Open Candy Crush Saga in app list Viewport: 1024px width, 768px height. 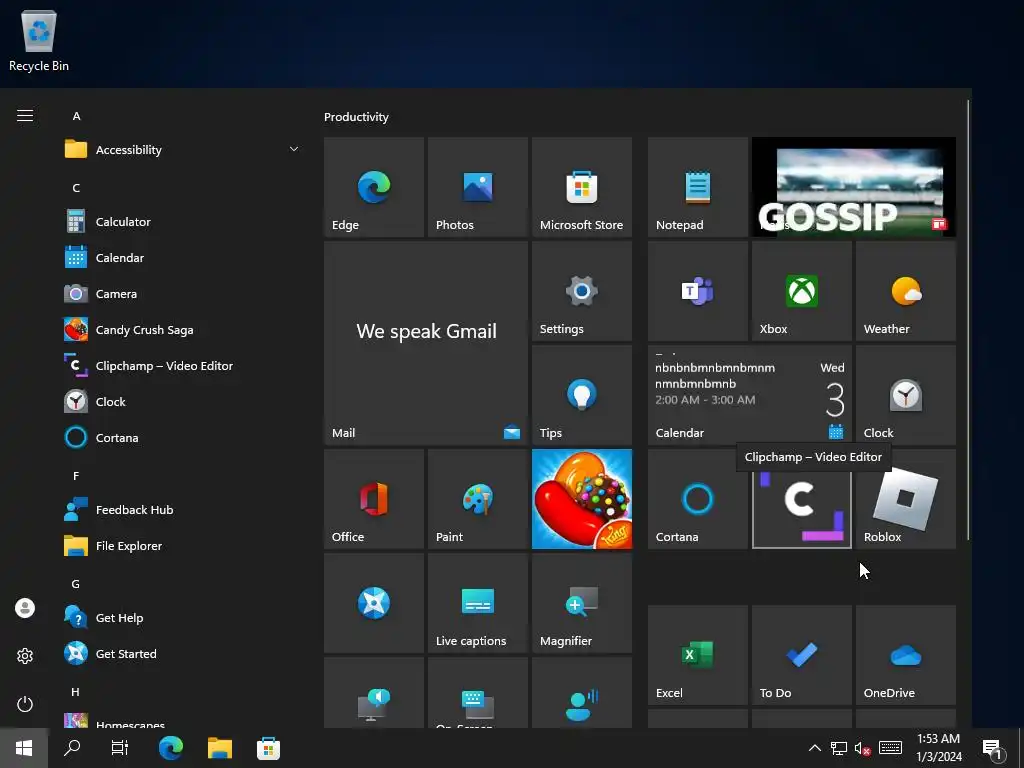183,330
